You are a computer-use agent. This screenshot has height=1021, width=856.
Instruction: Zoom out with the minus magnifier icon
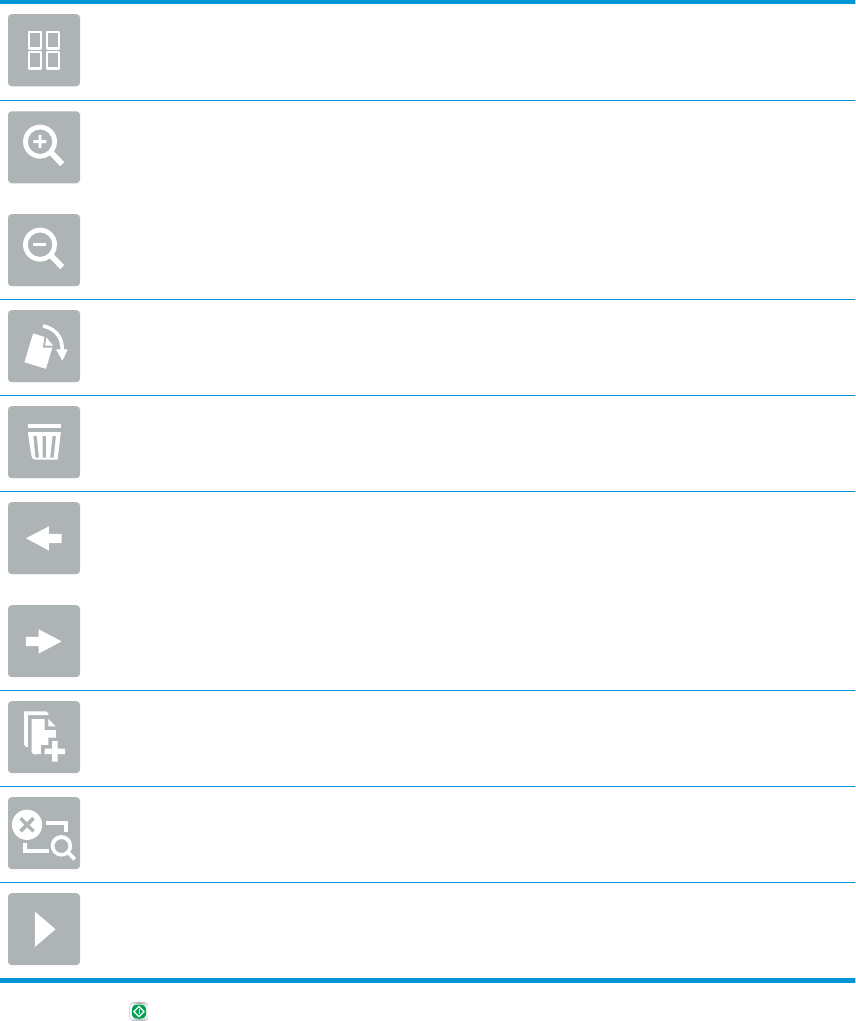pos(44,250)
